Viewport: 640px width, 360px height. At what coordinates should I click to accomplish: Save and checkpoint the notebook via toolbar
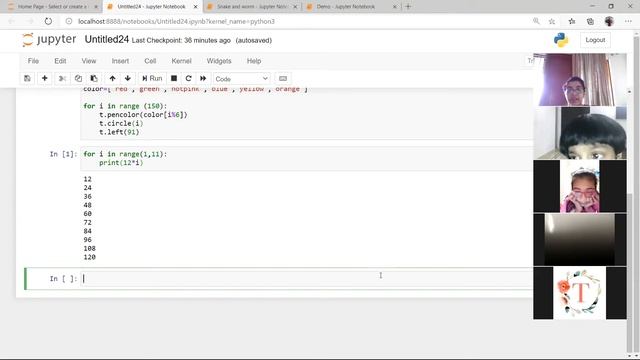click(x=27, y=78)
